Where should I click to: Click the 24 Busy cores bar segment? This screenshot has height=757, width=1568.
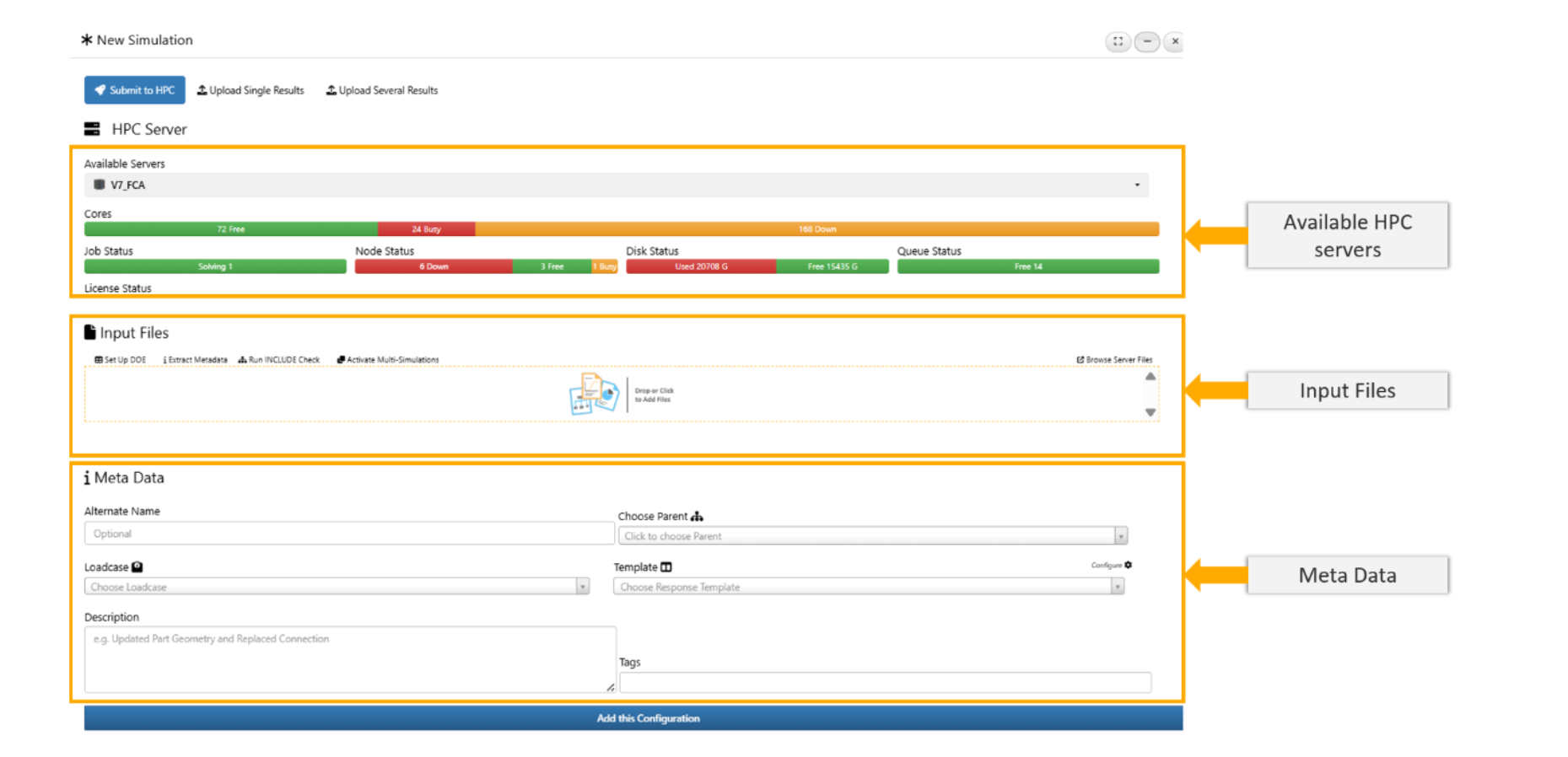(x=426, y=229)
